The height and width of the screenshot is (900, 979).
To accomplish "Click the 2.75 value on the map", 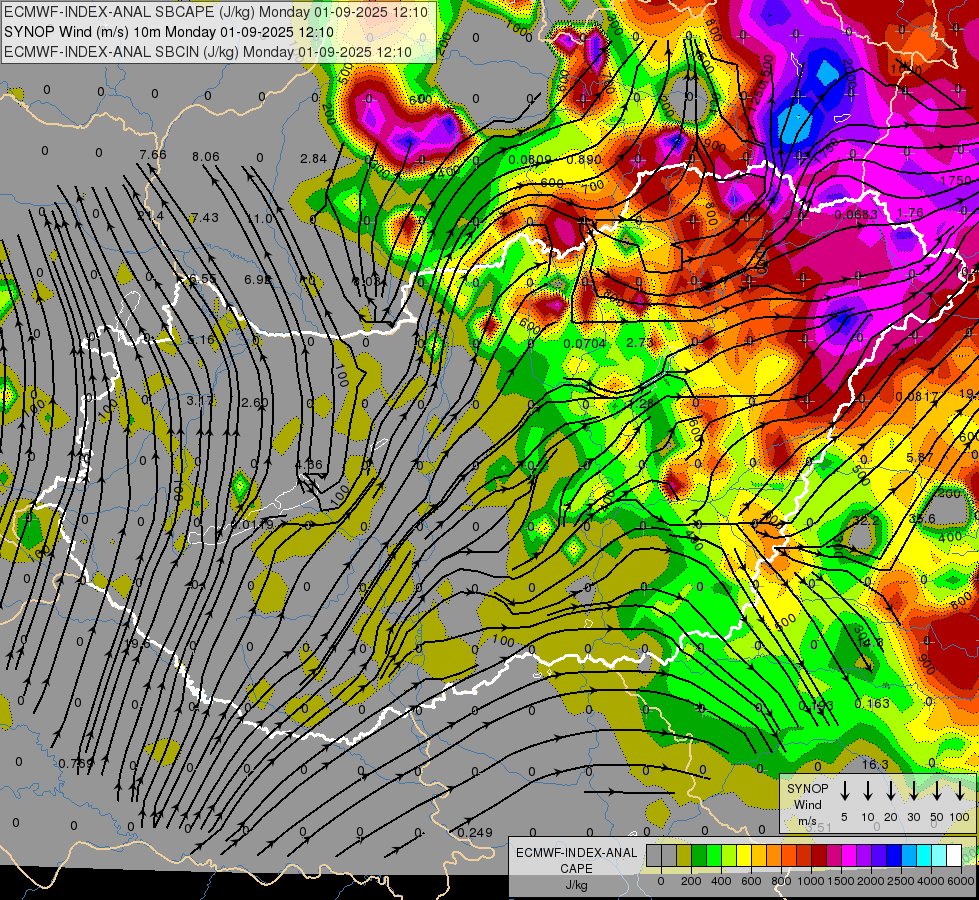I will pyautogui.click(x=639, y=342).
